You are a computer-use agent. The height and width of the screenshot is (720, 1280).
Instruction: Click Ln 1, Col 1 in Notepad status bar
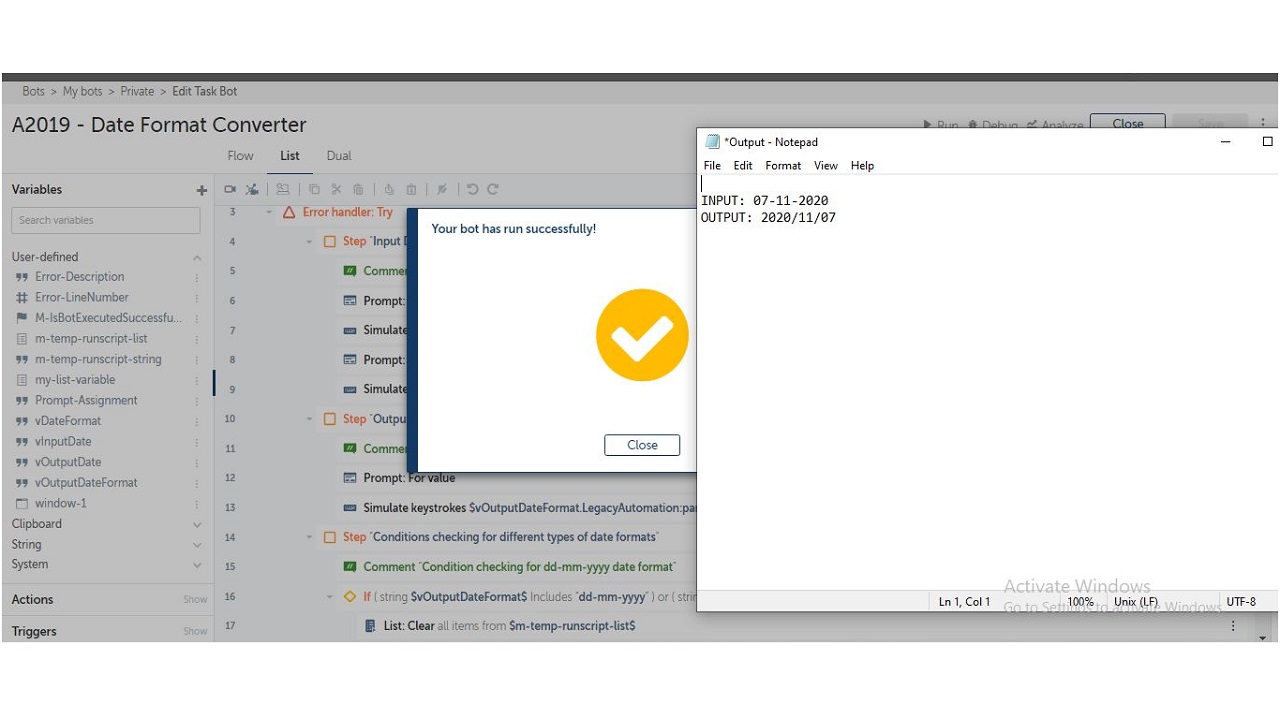tap(964, 602)
